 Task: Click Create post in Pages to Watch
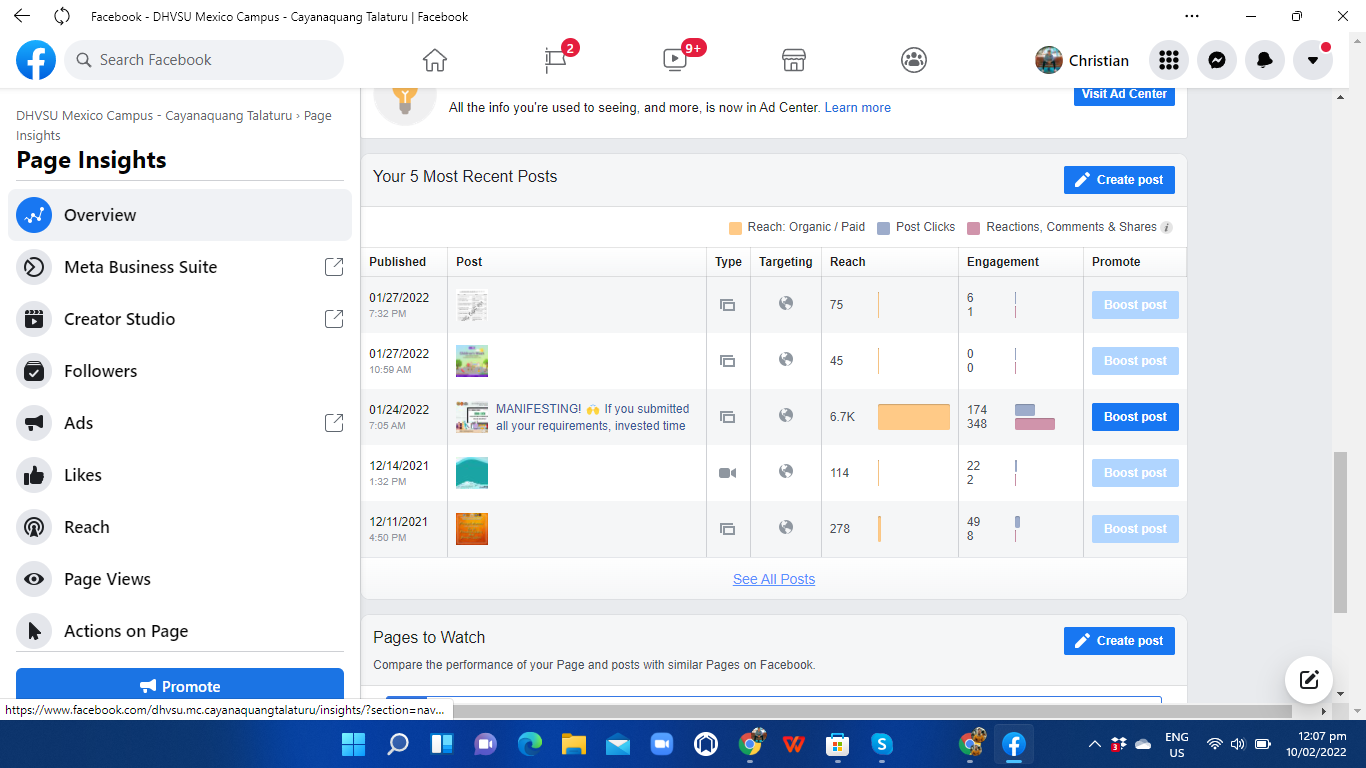1119,641
